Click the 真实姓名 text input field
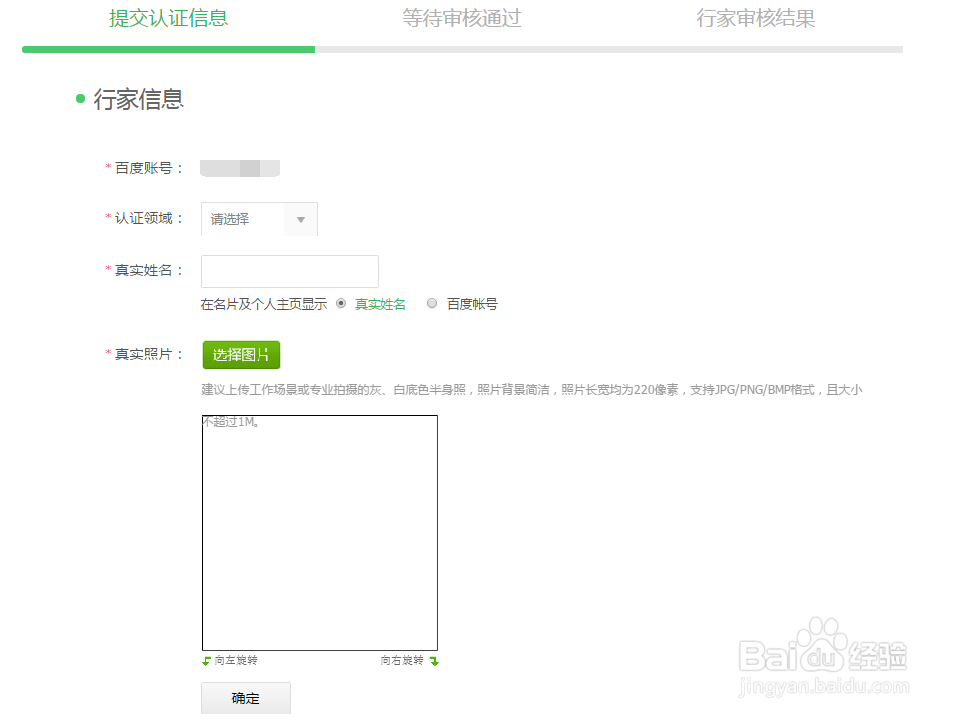 tap(289, 271)
